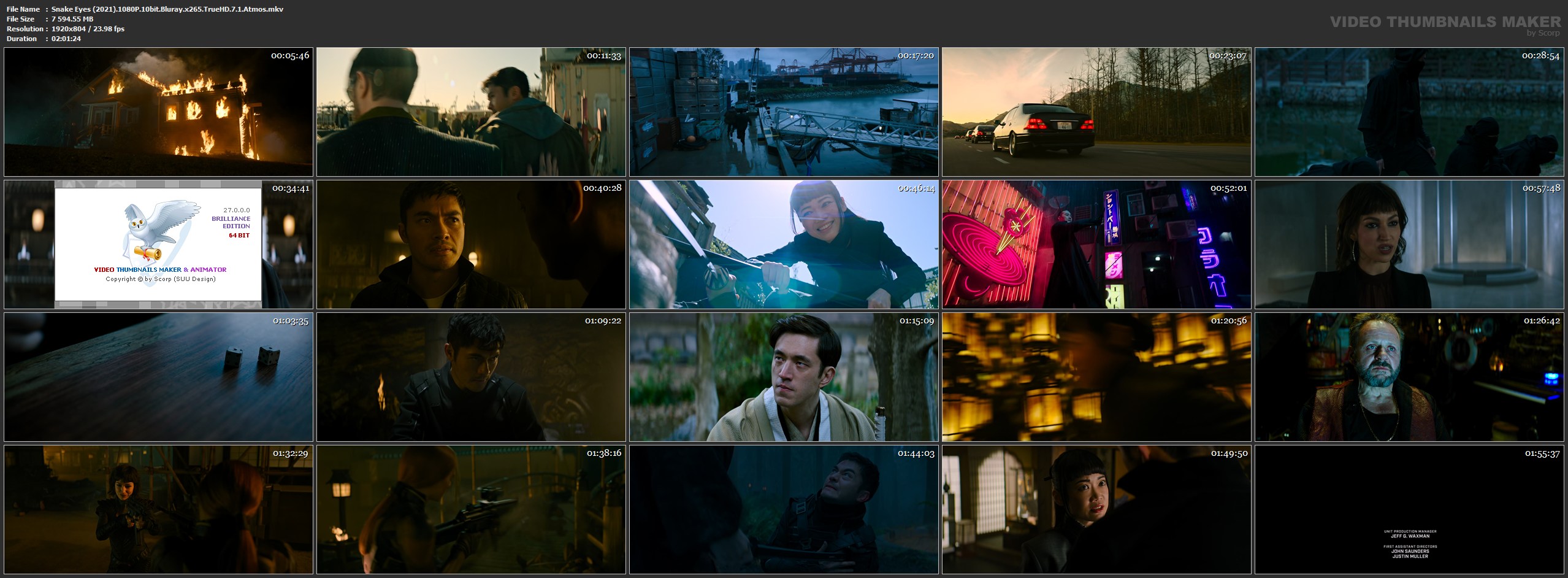Select the glowing yellow lanterns thumbnail

pyautogui.click(x=1096, y=377)
